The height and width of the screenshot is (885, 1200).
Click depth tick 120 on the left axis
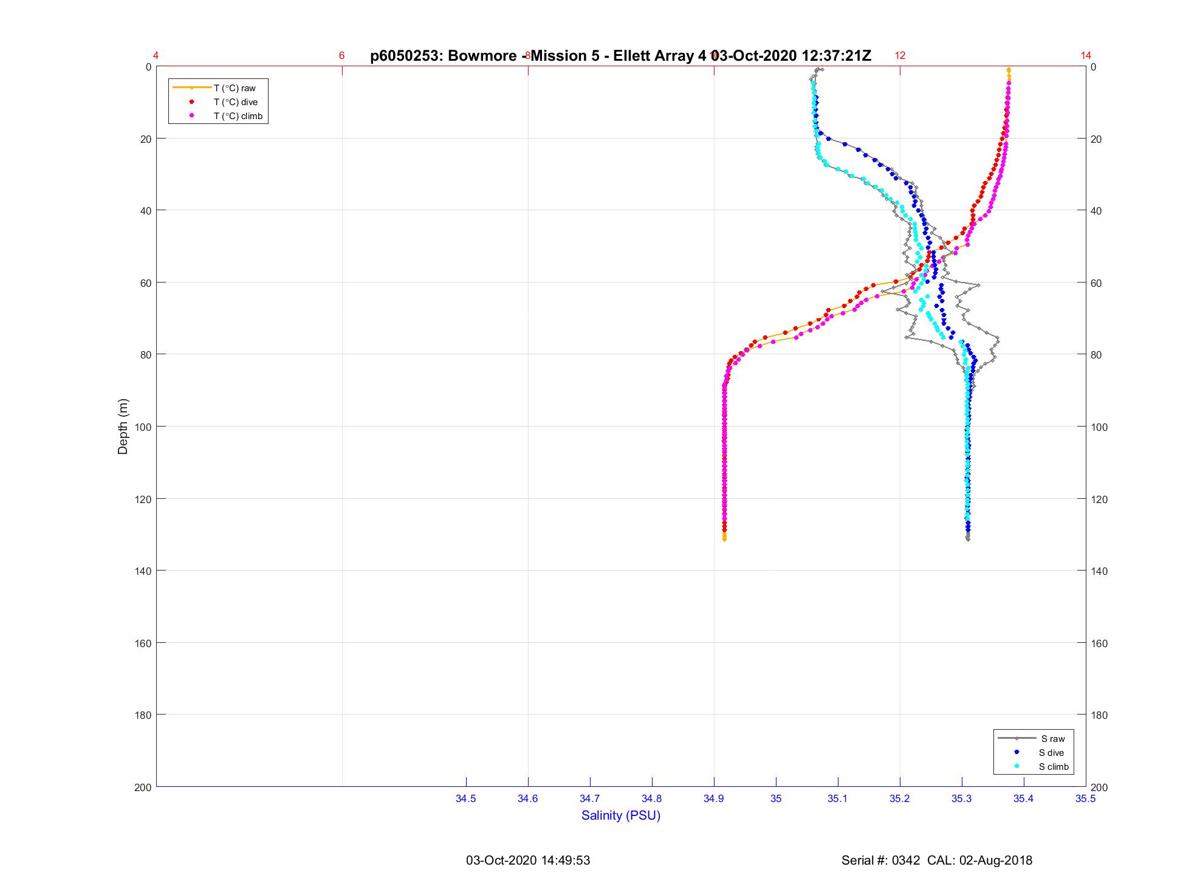143,499
